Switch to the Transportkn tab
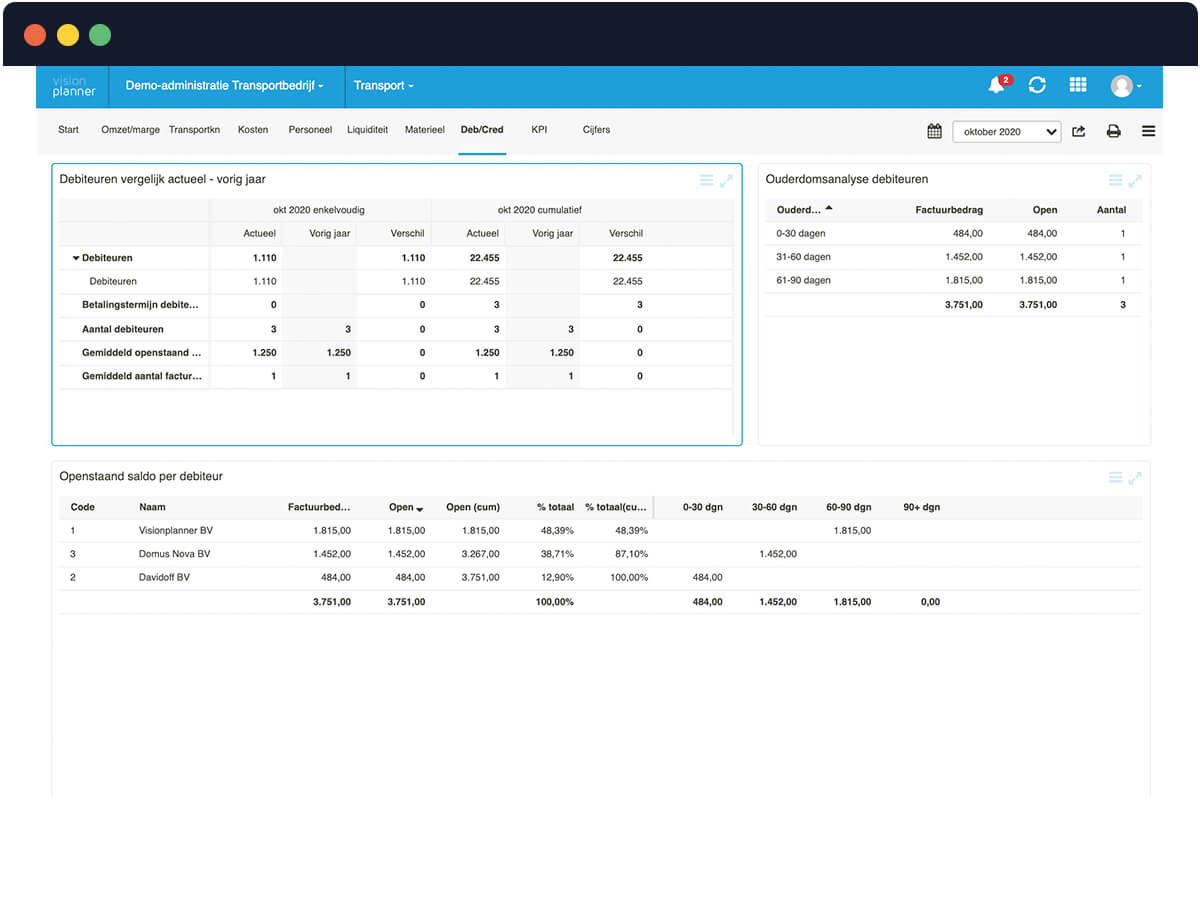This screenshot has height=900, width=1200. coord(194,130)
